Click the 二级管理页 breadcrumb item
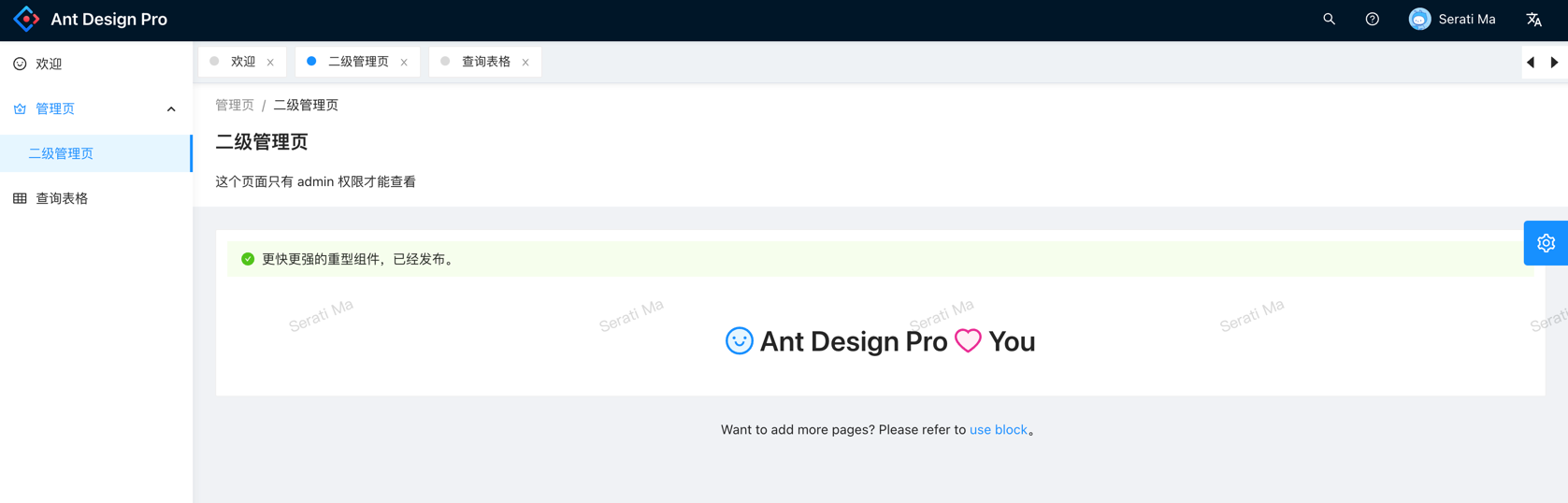Viewport: 1568px width, 503px height. click(x=306, y=105)
